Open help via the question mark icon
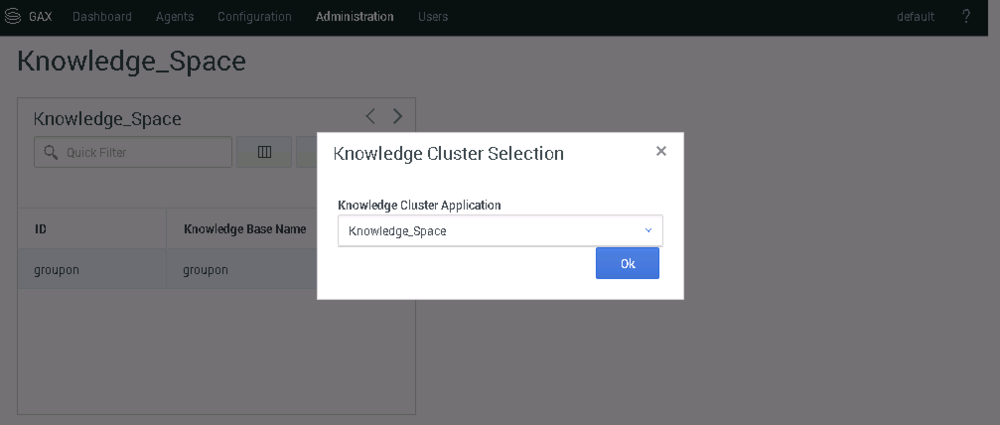 pos(966,17)
